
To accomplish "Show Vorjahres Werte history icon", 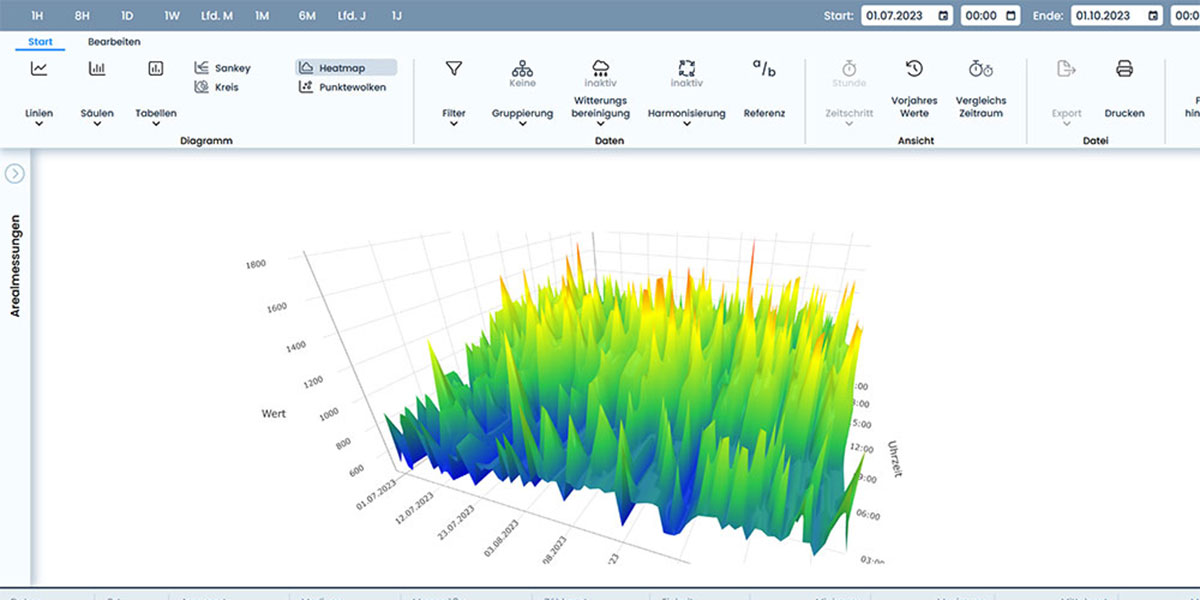I will point(914,68).
